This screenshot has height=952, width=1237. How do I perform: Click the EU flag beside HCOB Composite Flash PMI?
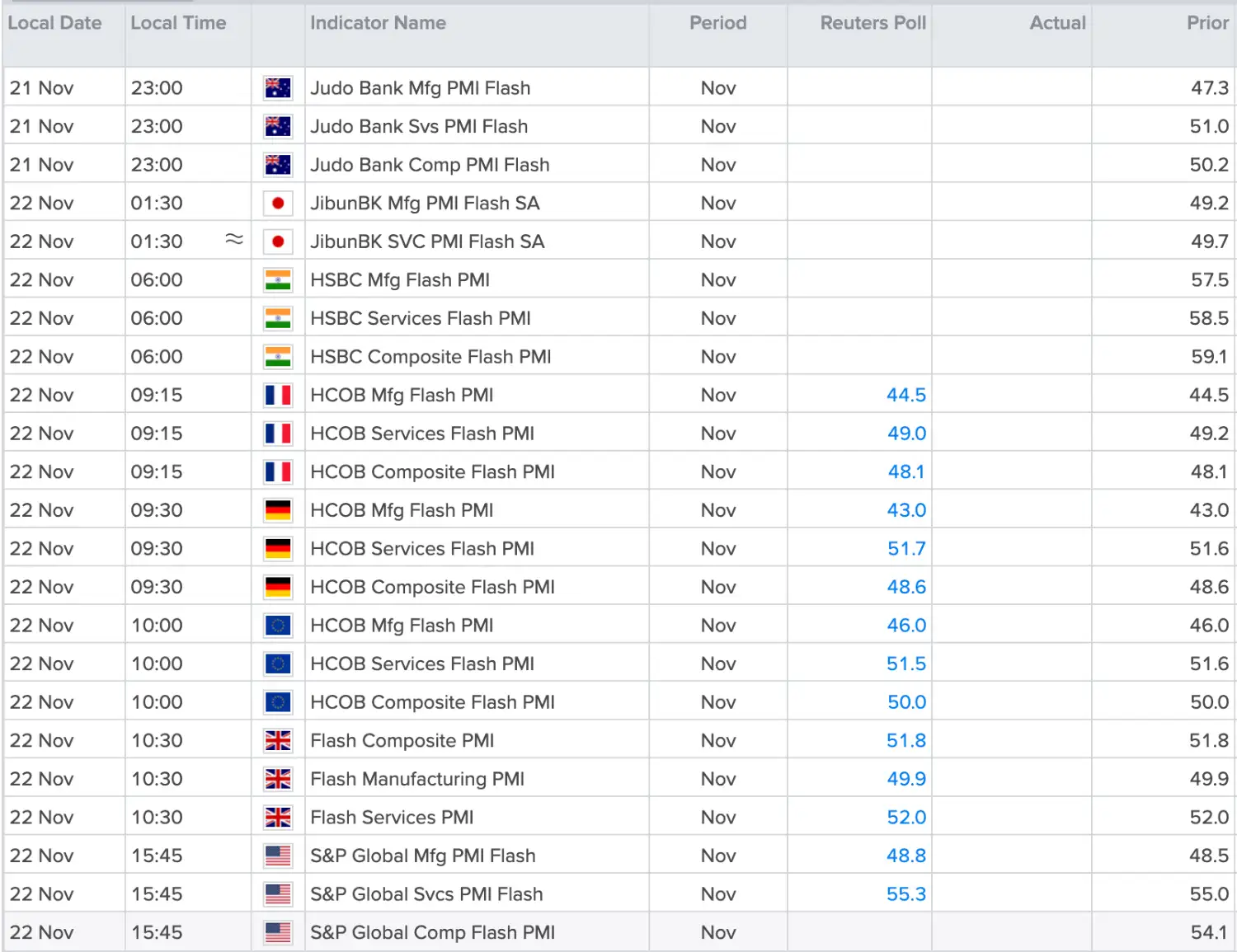[x=278, y=702]
